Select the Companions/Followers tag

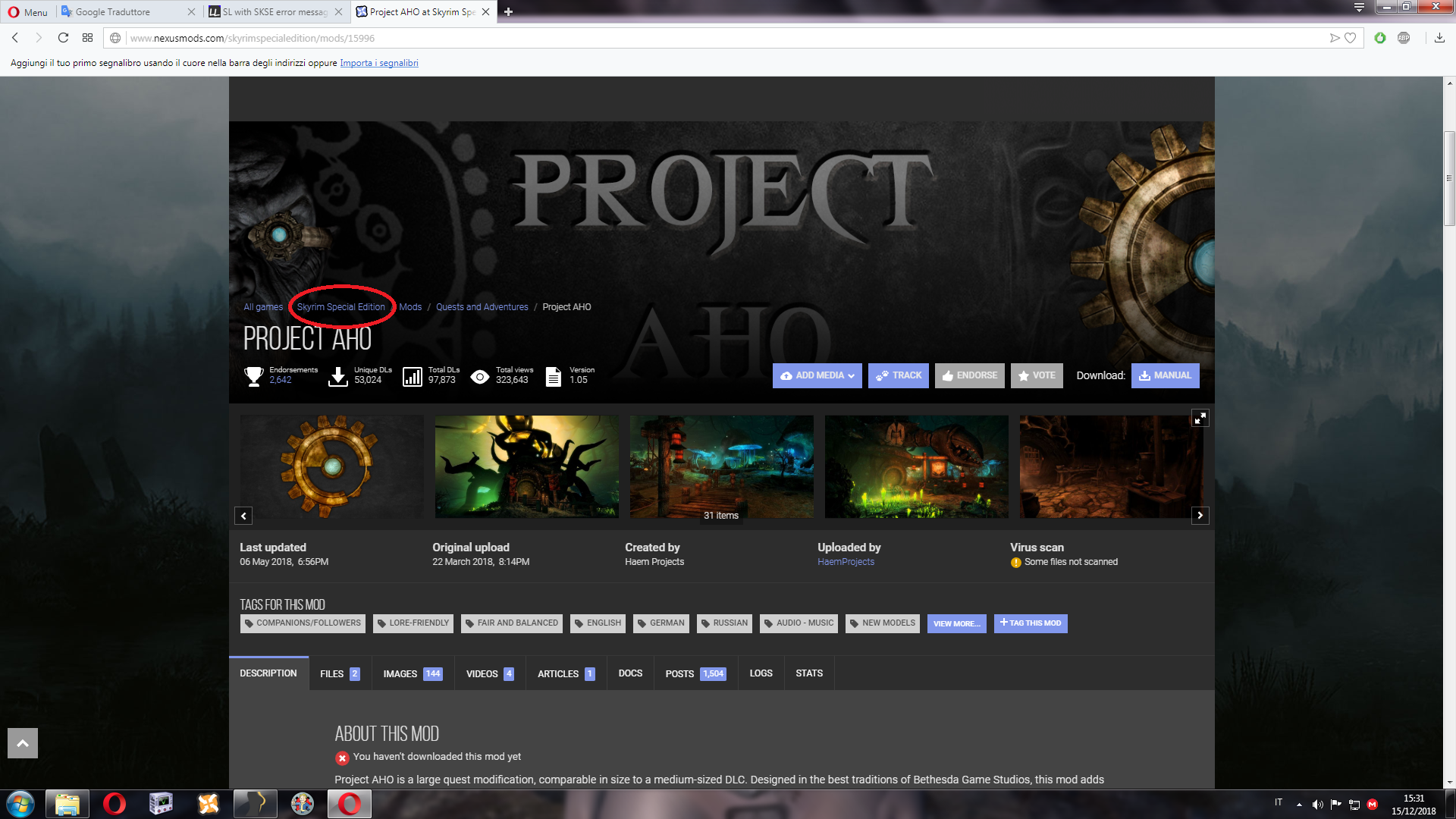point(303,623)
